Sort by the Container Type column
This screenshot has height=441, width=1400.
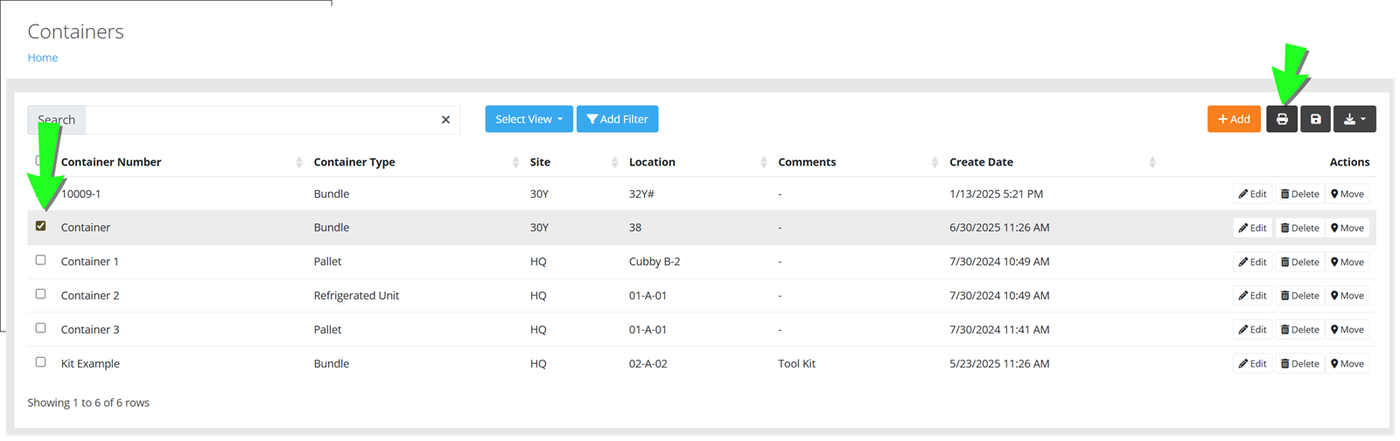[x=354, y=162]
